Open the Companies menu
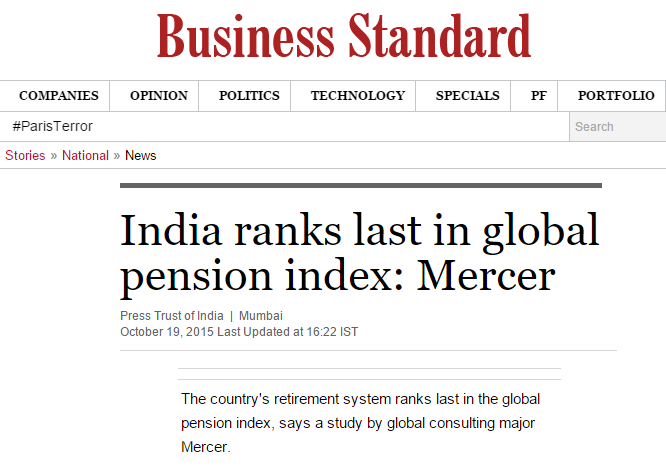 coord(59,96)
